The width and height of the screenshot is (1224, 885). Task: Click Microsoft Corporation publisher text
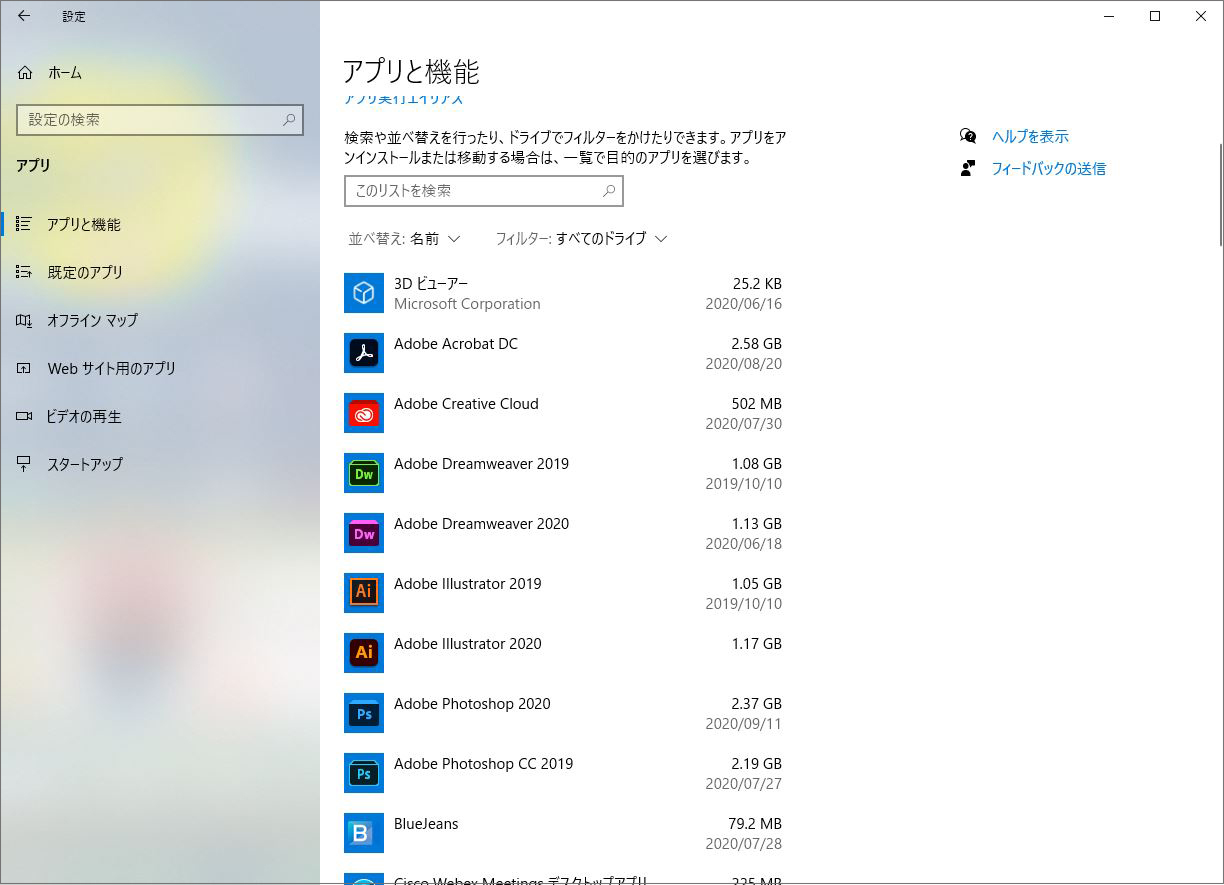(467, 304)
